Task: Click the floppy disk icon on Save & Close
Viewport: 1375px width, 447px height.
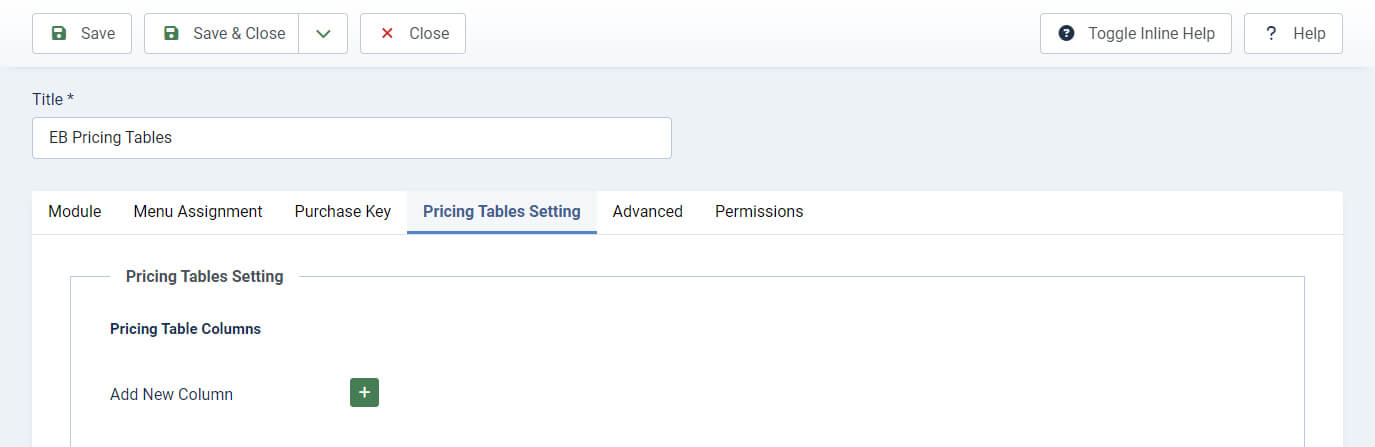Action: click(171, 33)
